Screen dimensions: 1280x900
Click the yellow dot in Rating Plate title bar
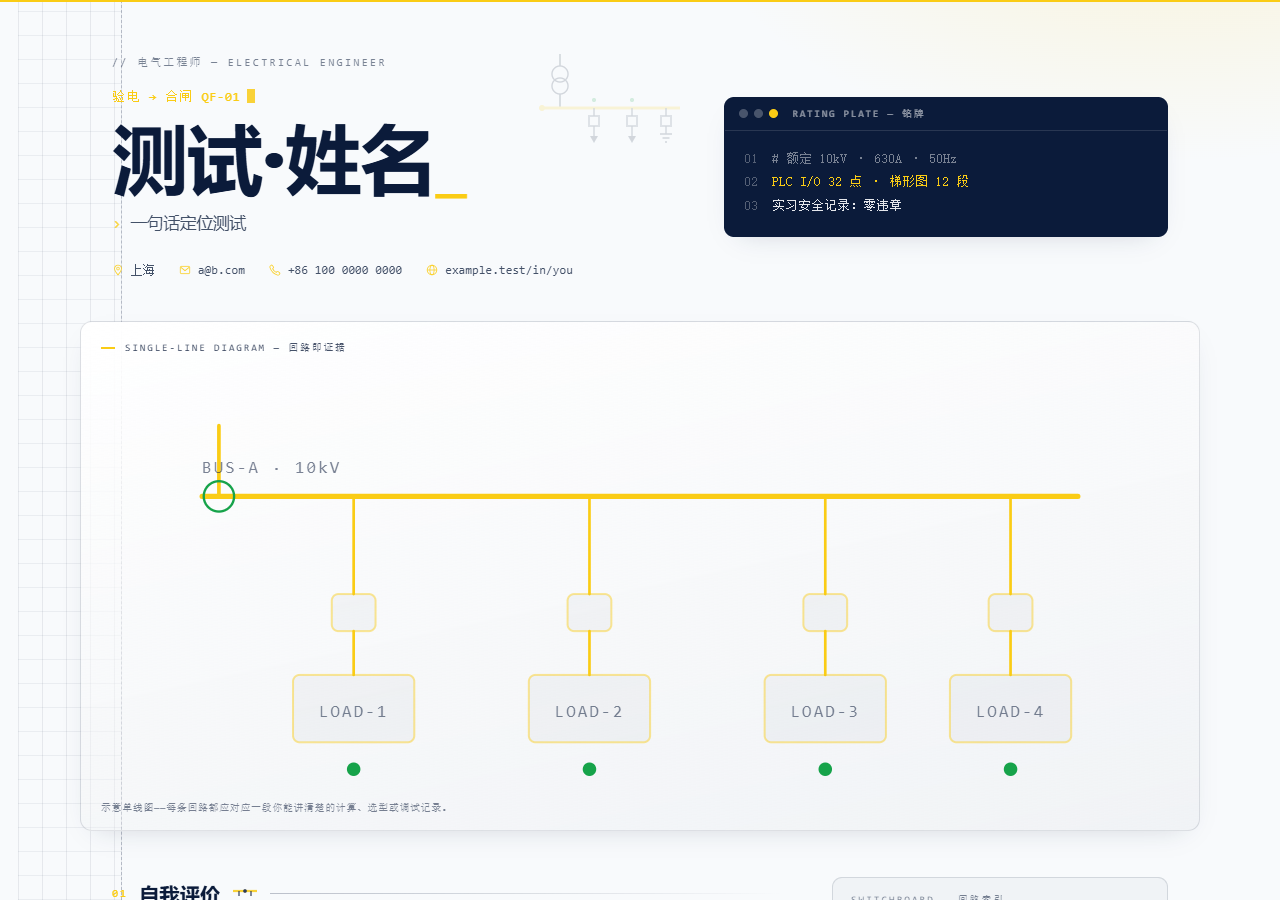pos(773,114)
